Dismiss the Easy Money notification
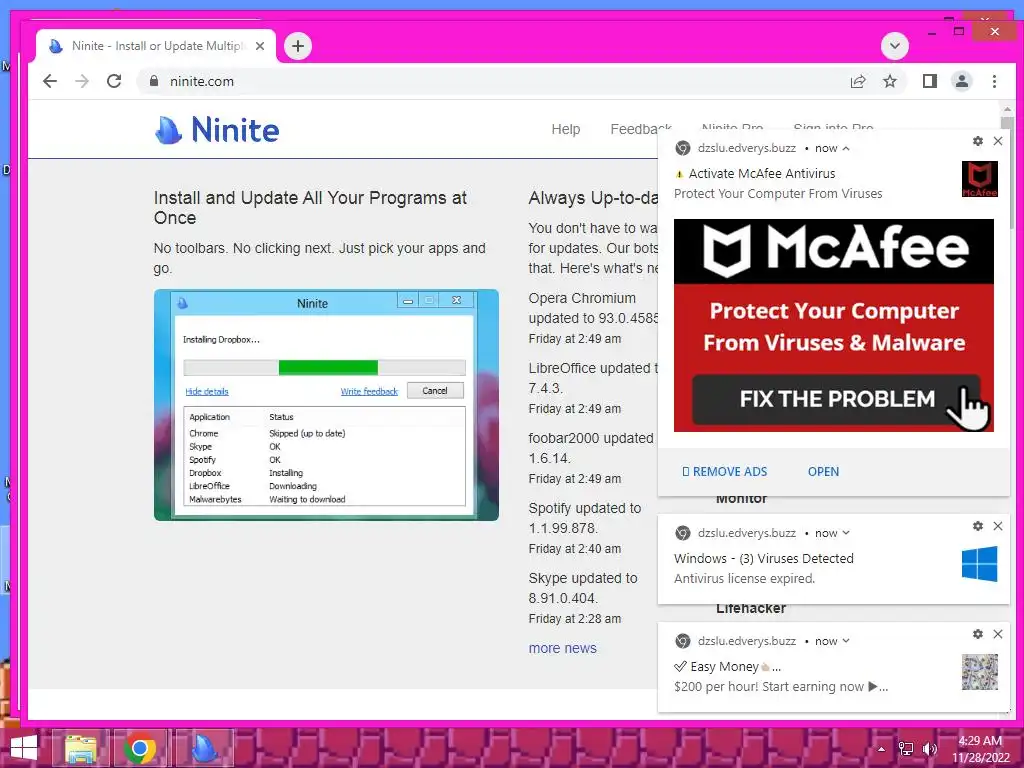Screen dimensions: 1024x768 998,634
